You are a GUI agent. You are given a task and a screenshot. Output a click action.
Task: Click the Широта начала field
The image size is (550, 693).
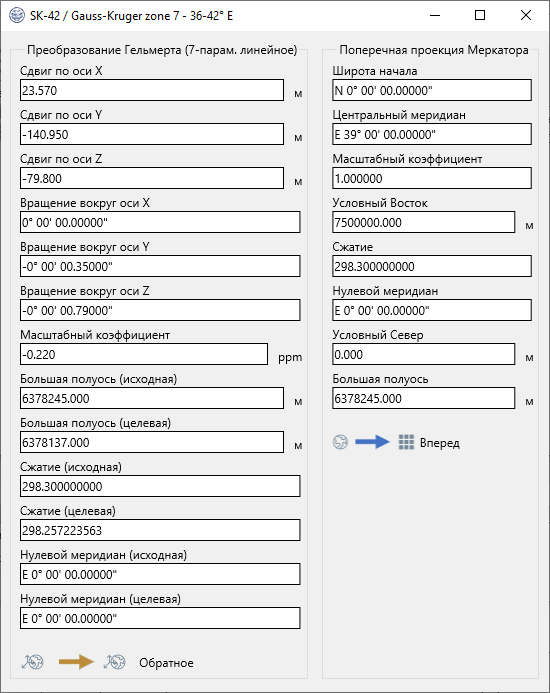pyautogui.click(x=432, y=90)
